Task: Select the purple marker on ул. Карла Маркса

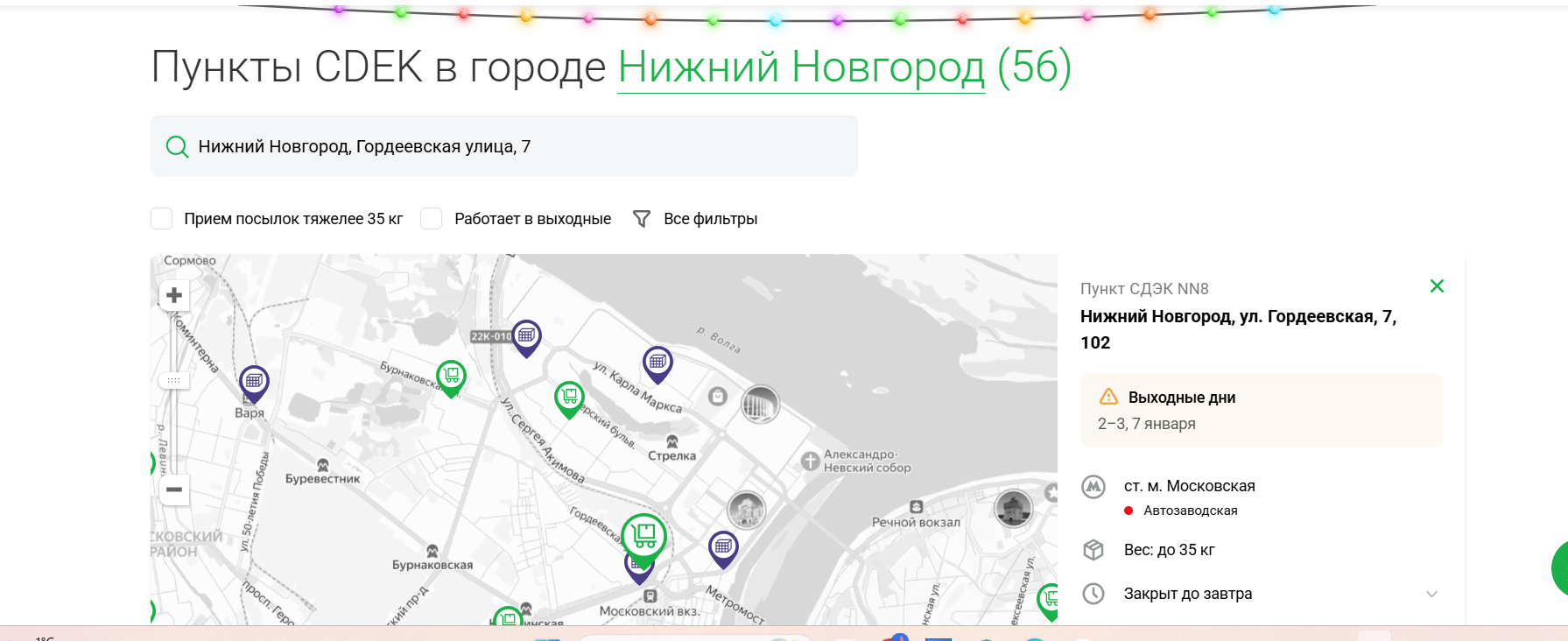Action: [657, 363]
